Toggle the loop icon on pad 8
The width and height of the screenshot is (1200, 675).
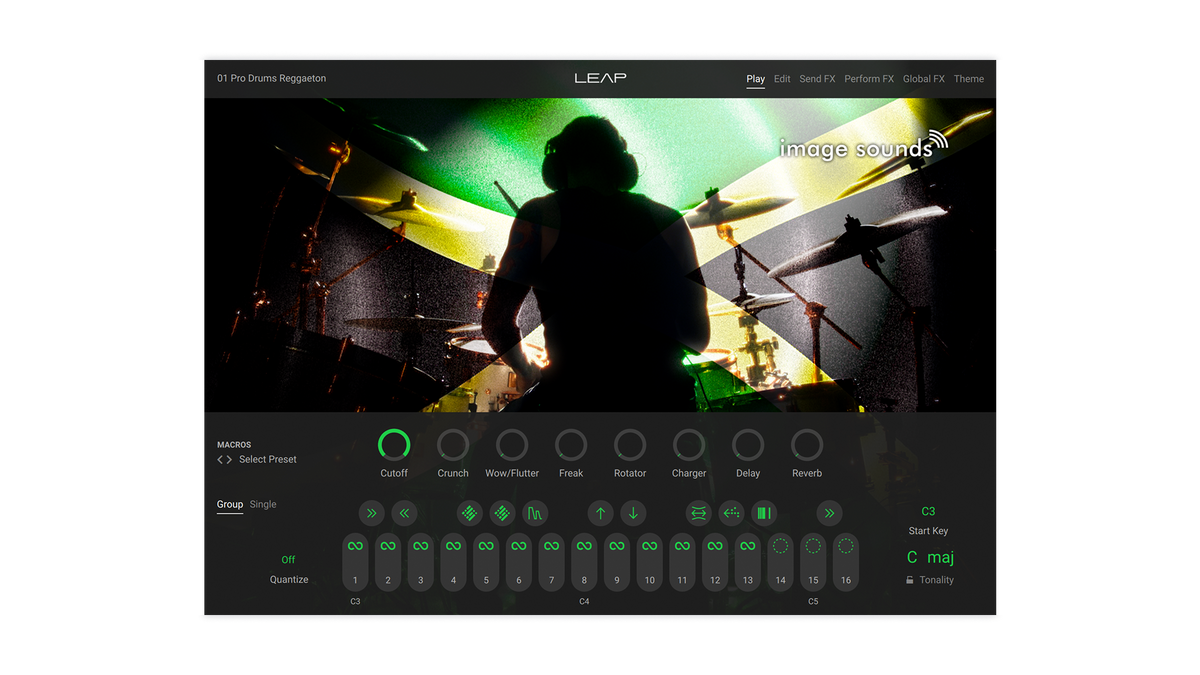pyautogui.click(x=584, y=546)
